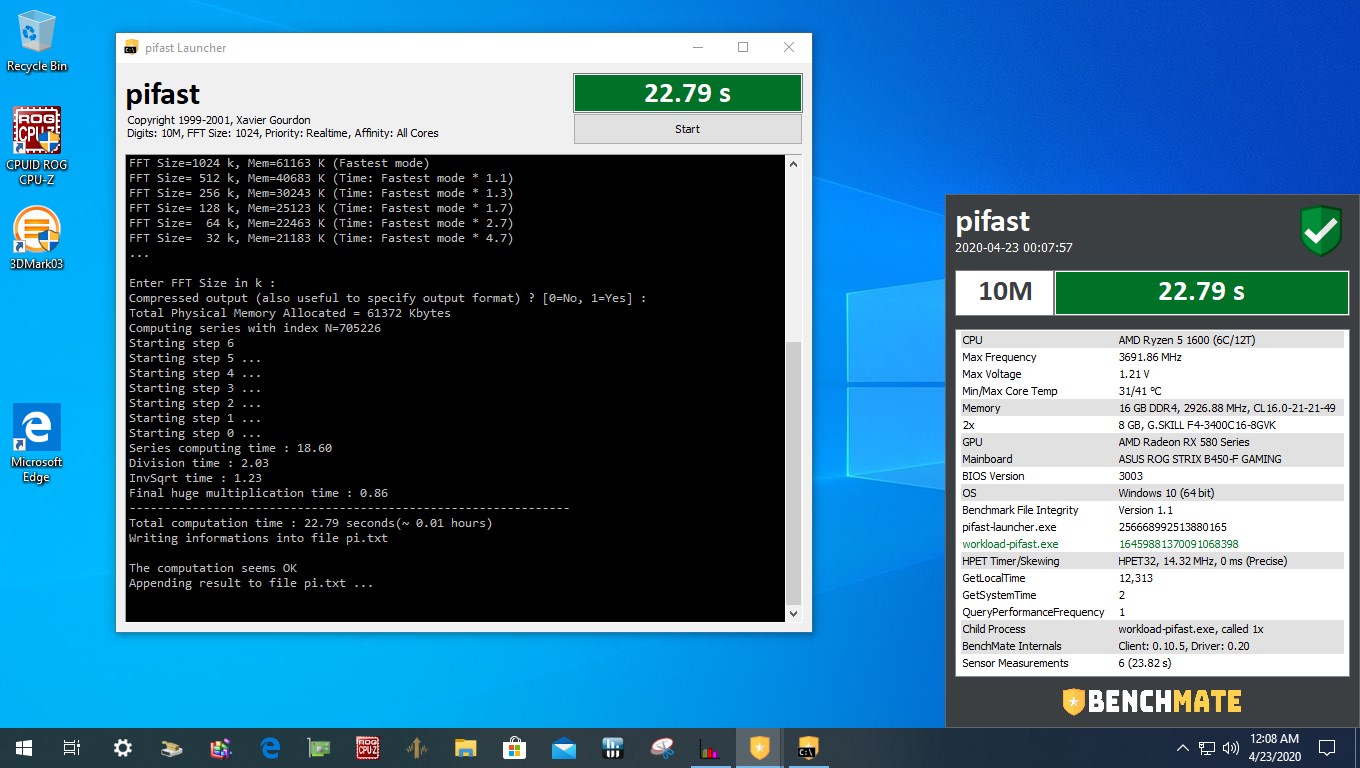This screenshot has height=768, width=1360.
Task: Select Microsoft Edge desktop shortcut
Action: tap(37, 443)
